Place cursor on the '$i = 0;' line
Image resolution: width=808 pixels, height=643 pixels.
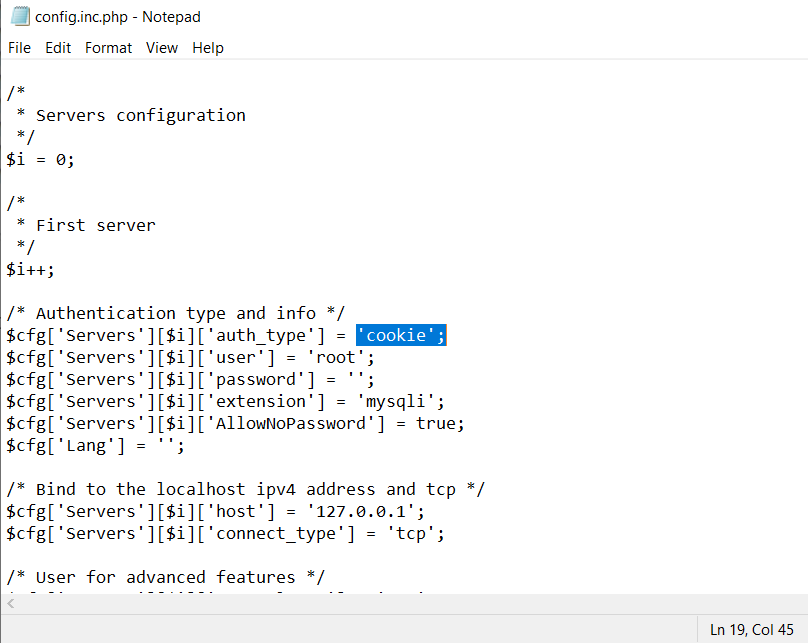tap(40, 159)
